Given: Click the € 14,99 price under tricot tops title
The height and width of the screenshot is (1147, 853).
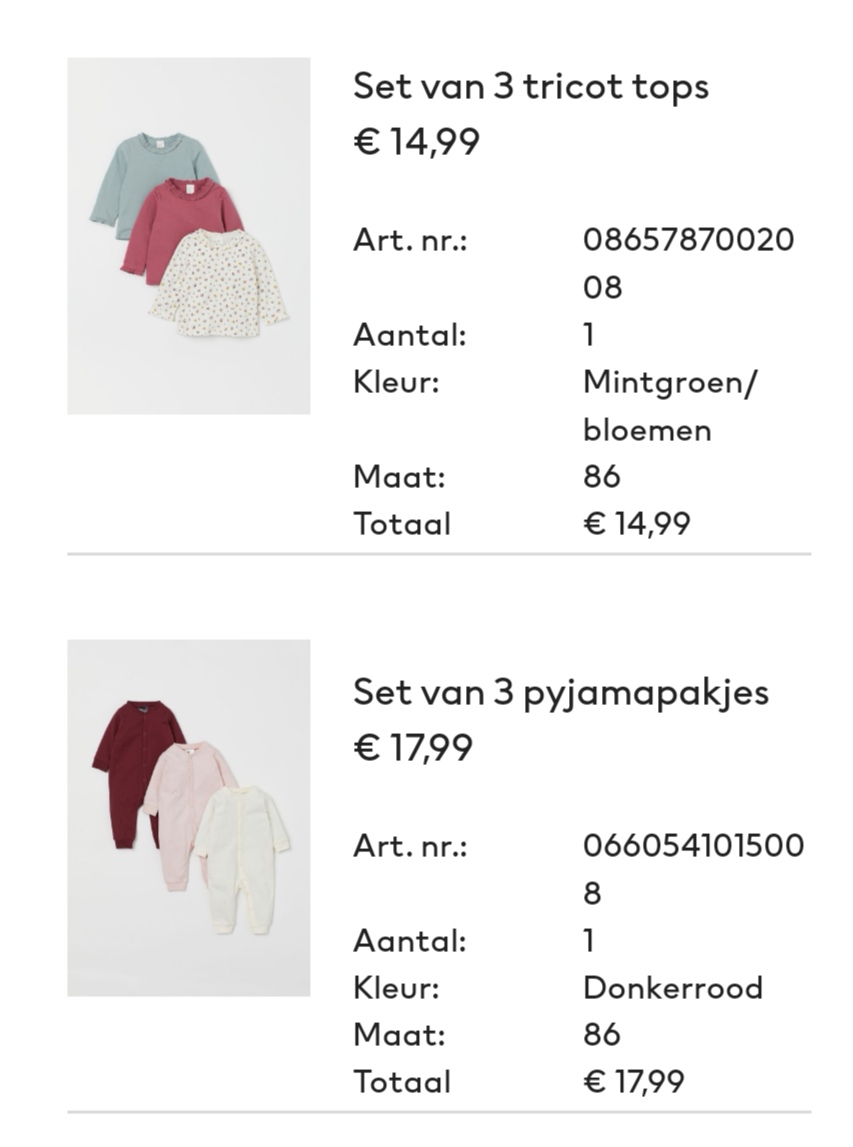Looking at the screenshot, I should click(417, 141).
